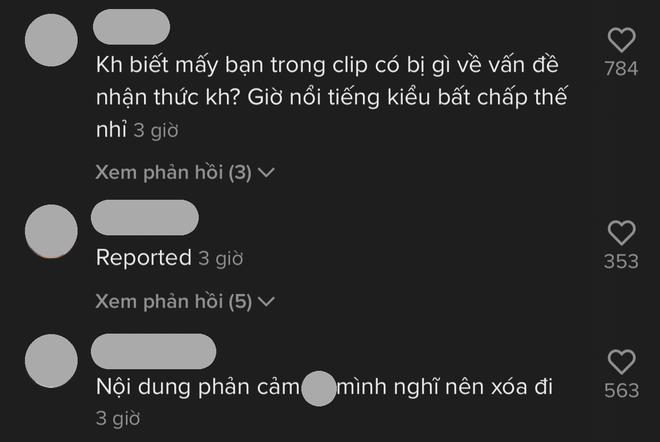Image resolution: width=660 pixels, height=442 pixels.
Task: Select the comment text starting "Kh biết mấy bạn"
Action: click(331, 97)
